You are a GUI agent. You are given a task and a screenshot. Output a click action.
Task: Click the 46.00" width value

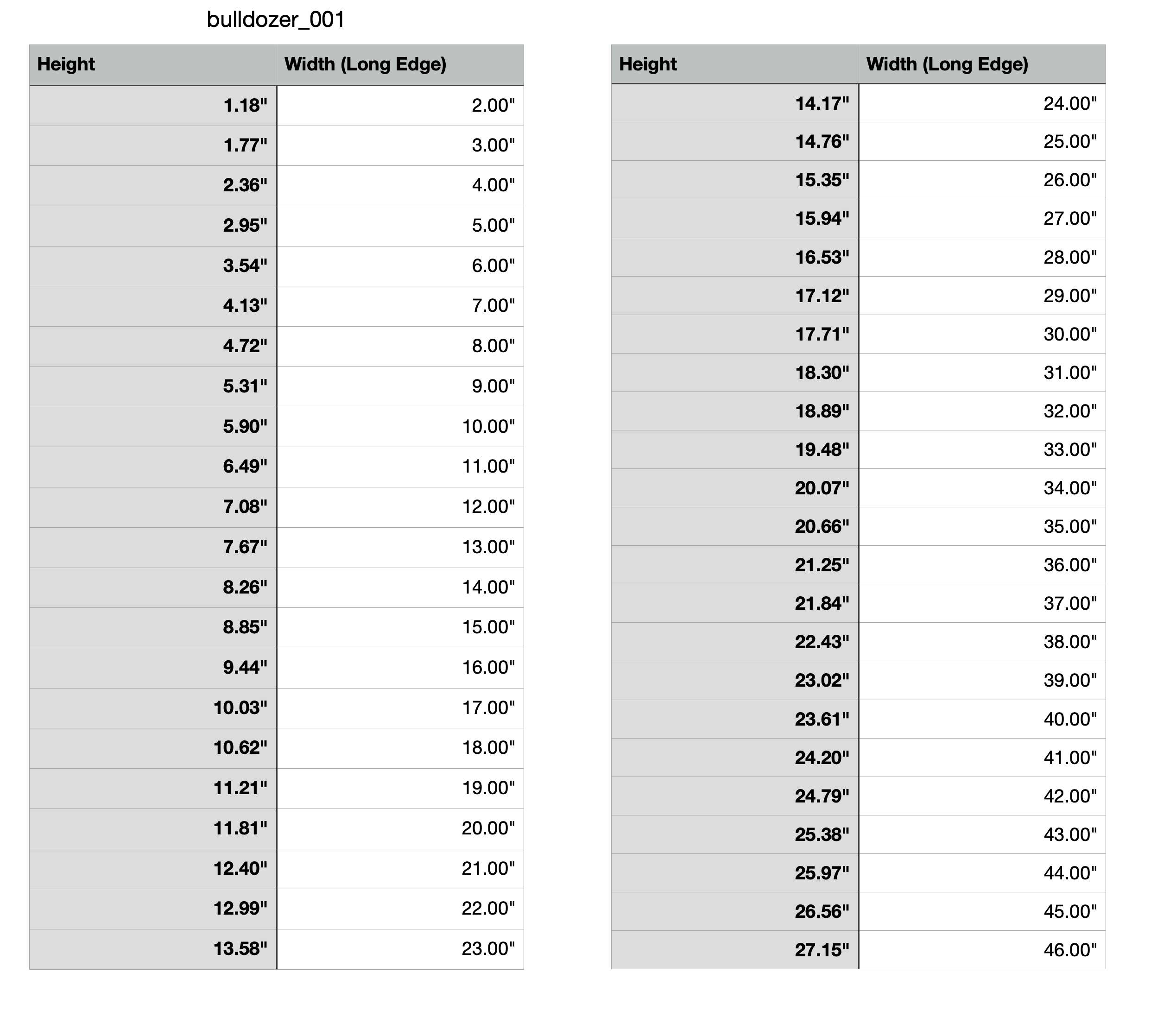click(x=1070, y=950)
